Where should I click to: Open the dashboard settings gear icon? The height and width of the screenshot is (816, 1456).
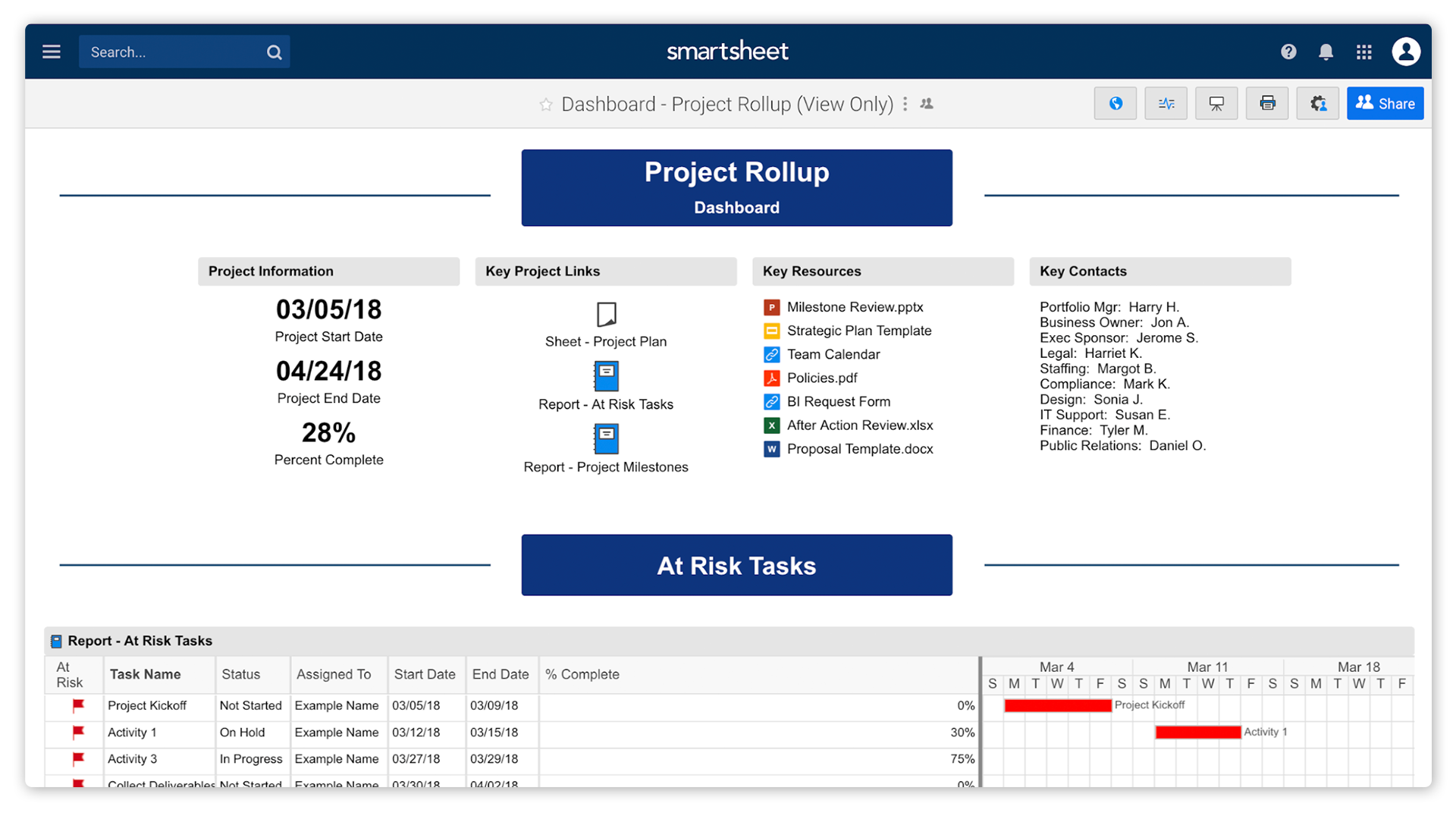pyautogui.click(x=1318, y=104)
